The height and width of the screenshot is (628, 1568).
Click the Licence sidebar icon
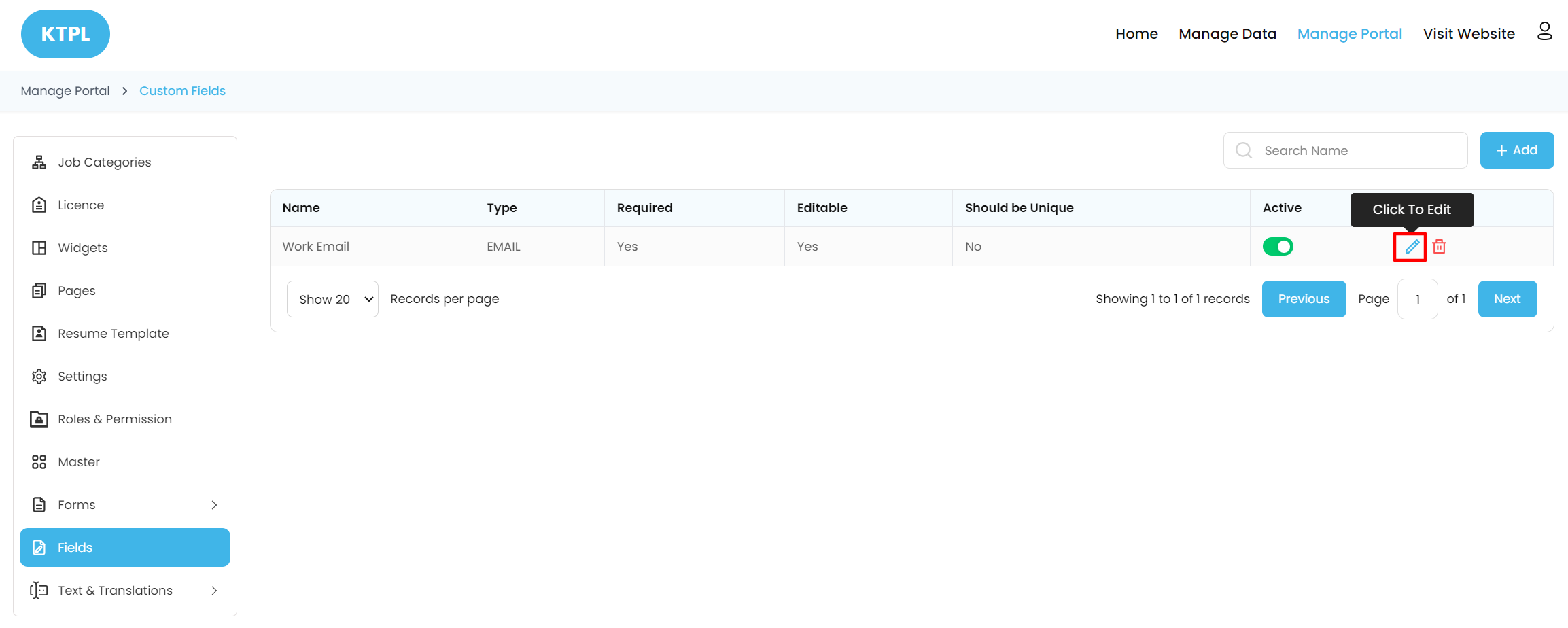coord(39,205)
